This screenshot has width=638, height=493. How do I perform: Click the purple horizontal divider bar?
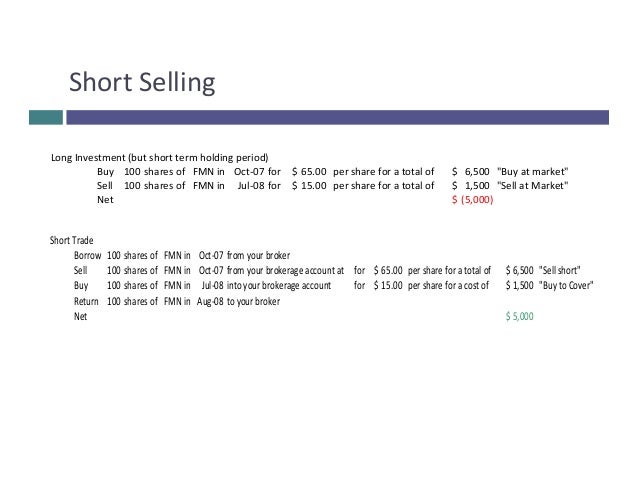point(338,117)
